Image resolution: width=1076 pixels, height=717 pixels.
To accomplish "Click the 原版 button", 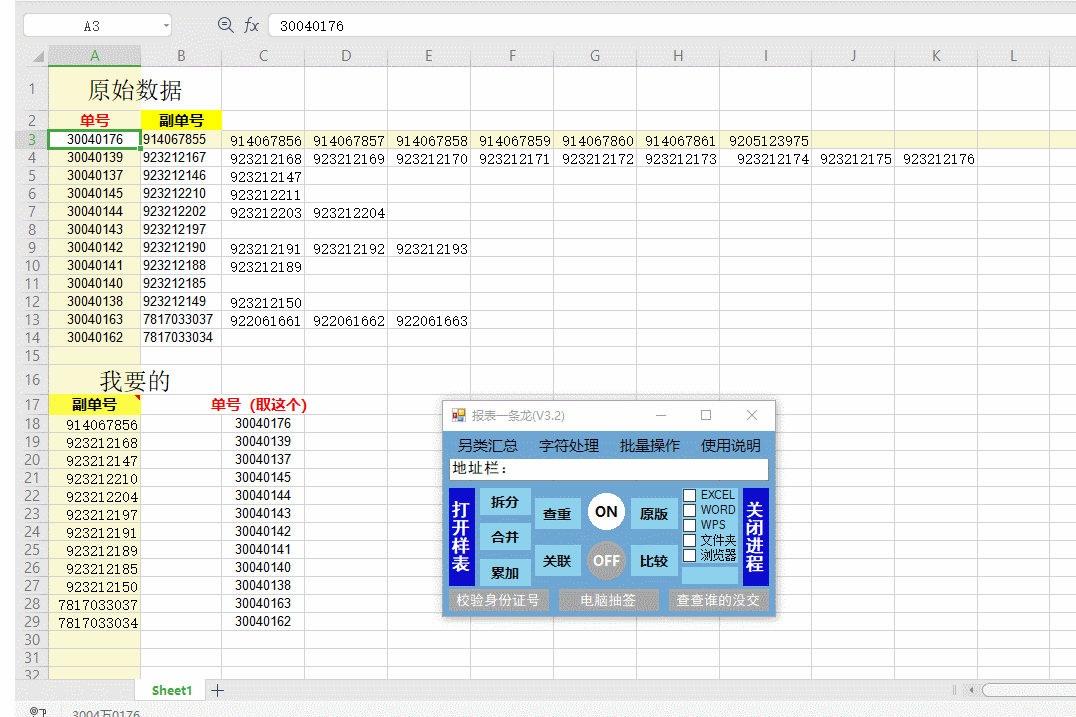I will point(654,514).
